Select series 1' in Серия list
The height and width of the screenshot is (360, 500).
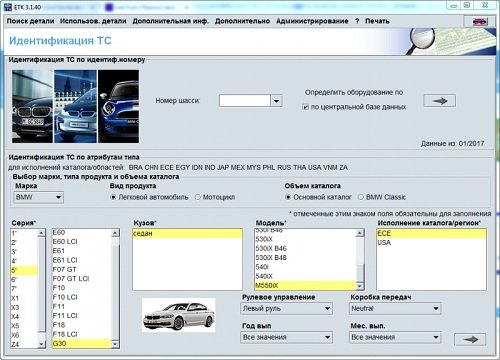click(24, 233)
